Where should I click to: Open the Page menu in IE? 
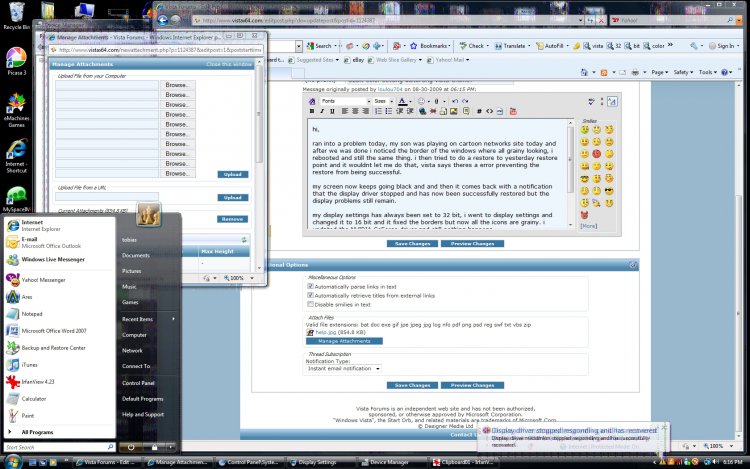660,72
